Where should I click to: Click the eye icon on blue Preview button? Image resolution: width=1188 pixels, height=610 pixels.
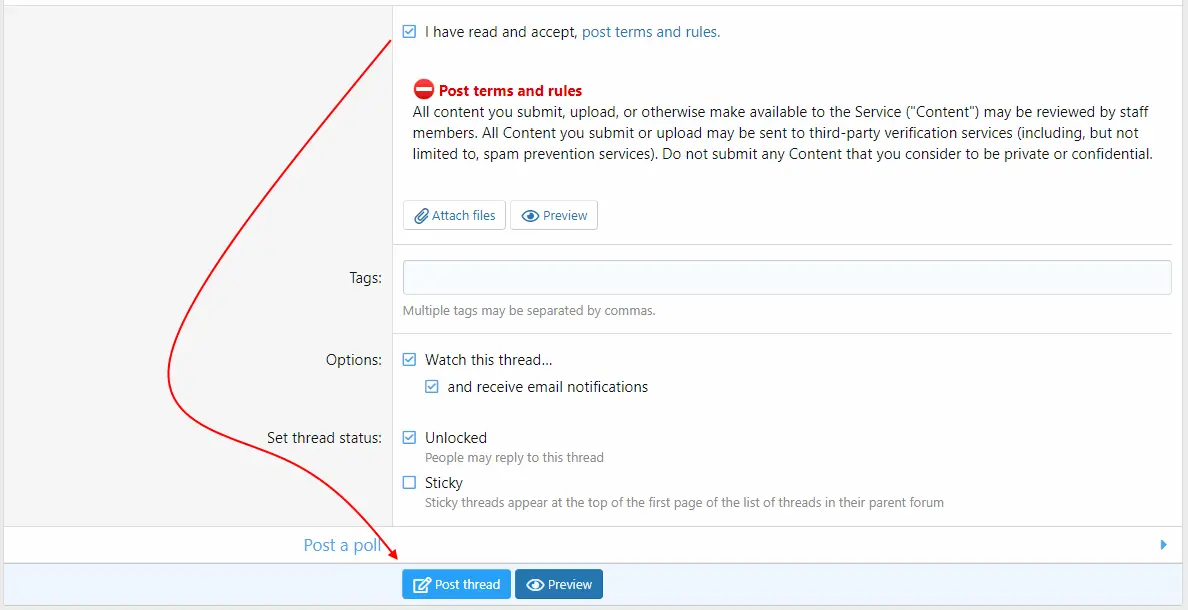click(536, 585)
